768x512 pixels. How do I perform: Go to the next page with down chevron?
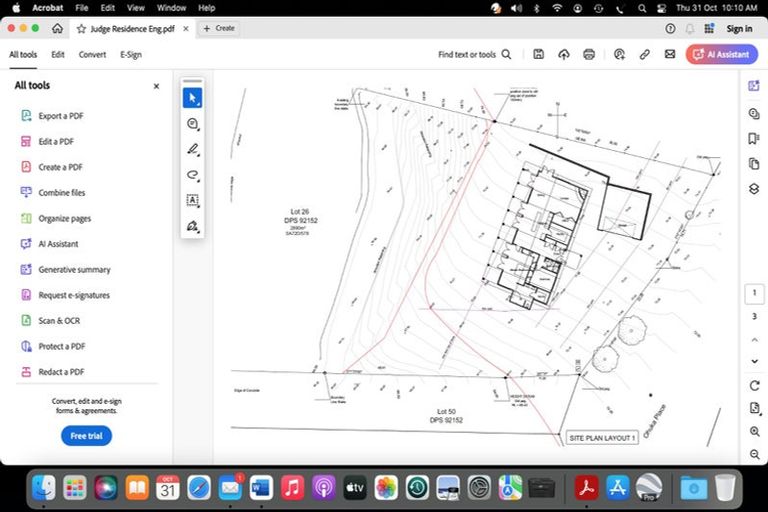click(754, 361)
